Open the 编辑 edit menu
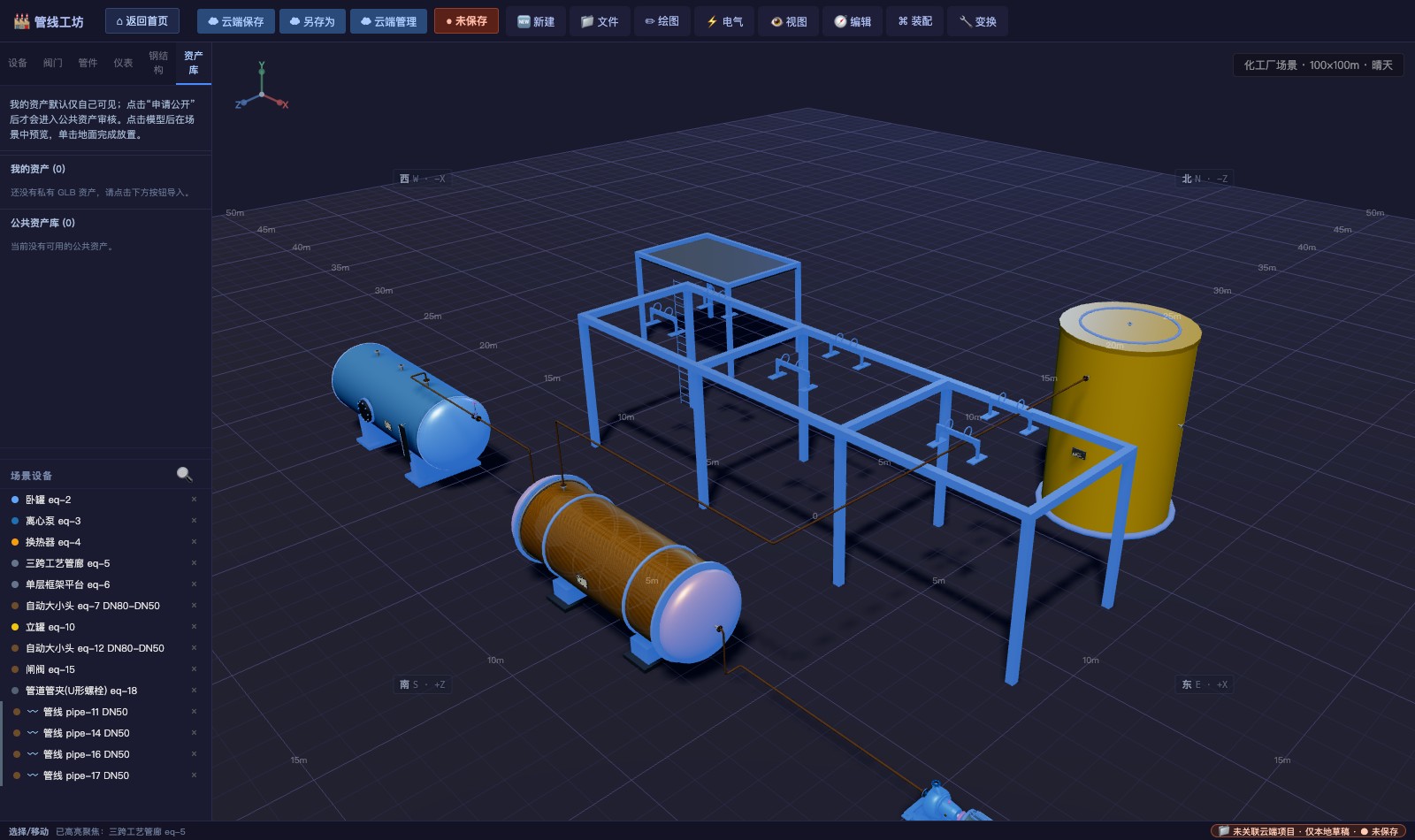 click(x=853, y=21)
